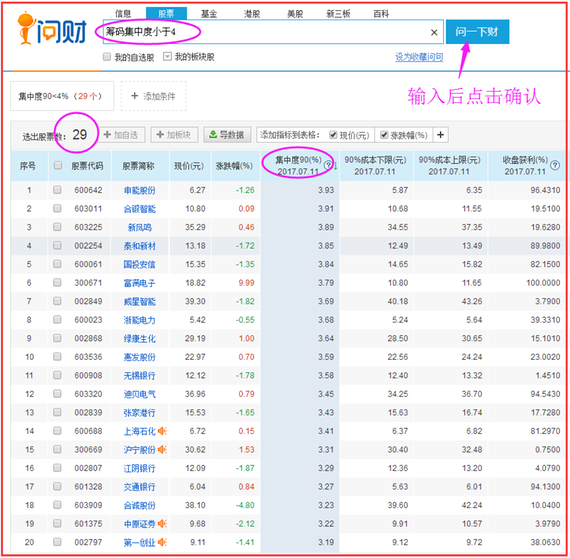Click the plus button to add indicator column

tap(440, 135)
